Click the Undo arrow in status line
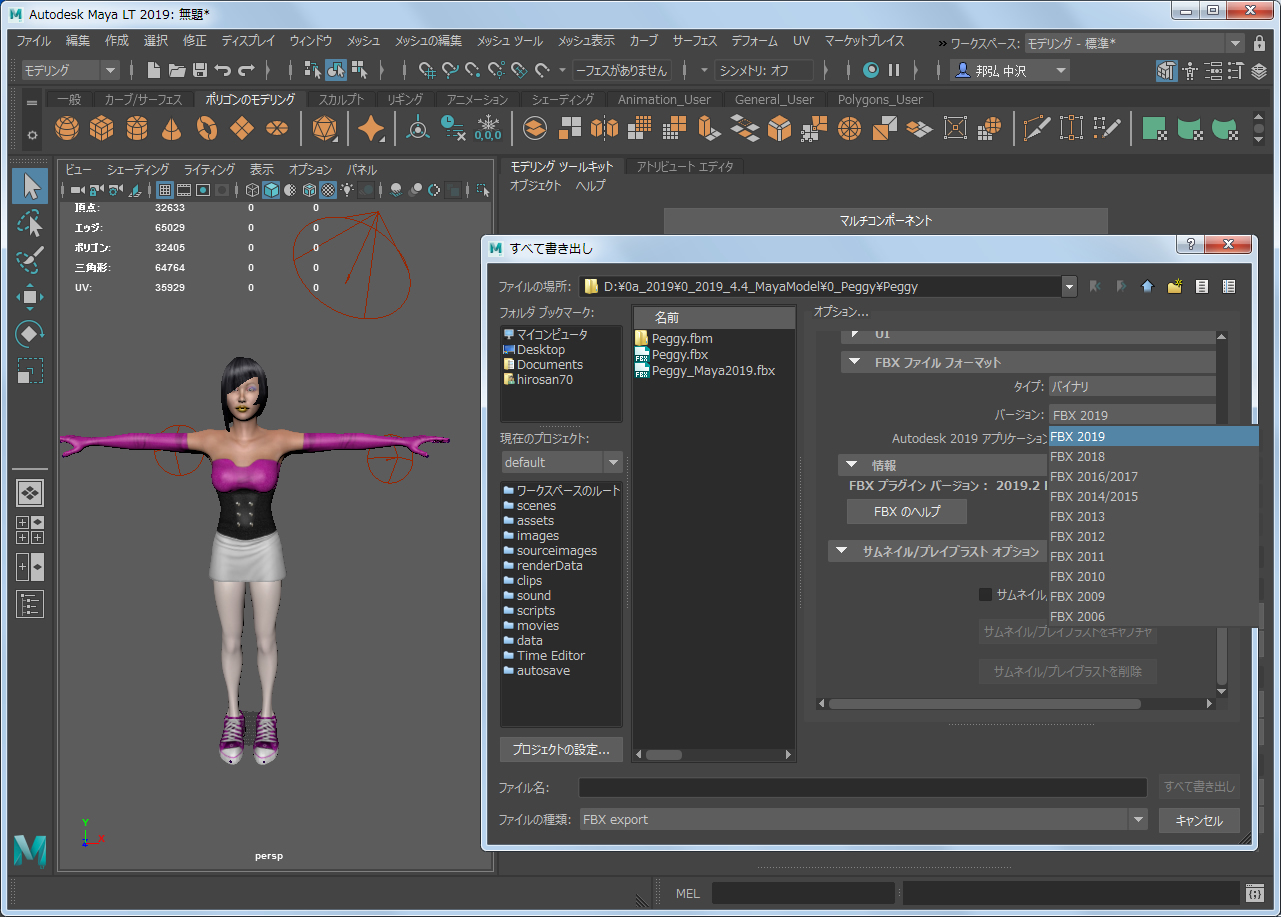The image size is (1281, 917). coord(223,70)
